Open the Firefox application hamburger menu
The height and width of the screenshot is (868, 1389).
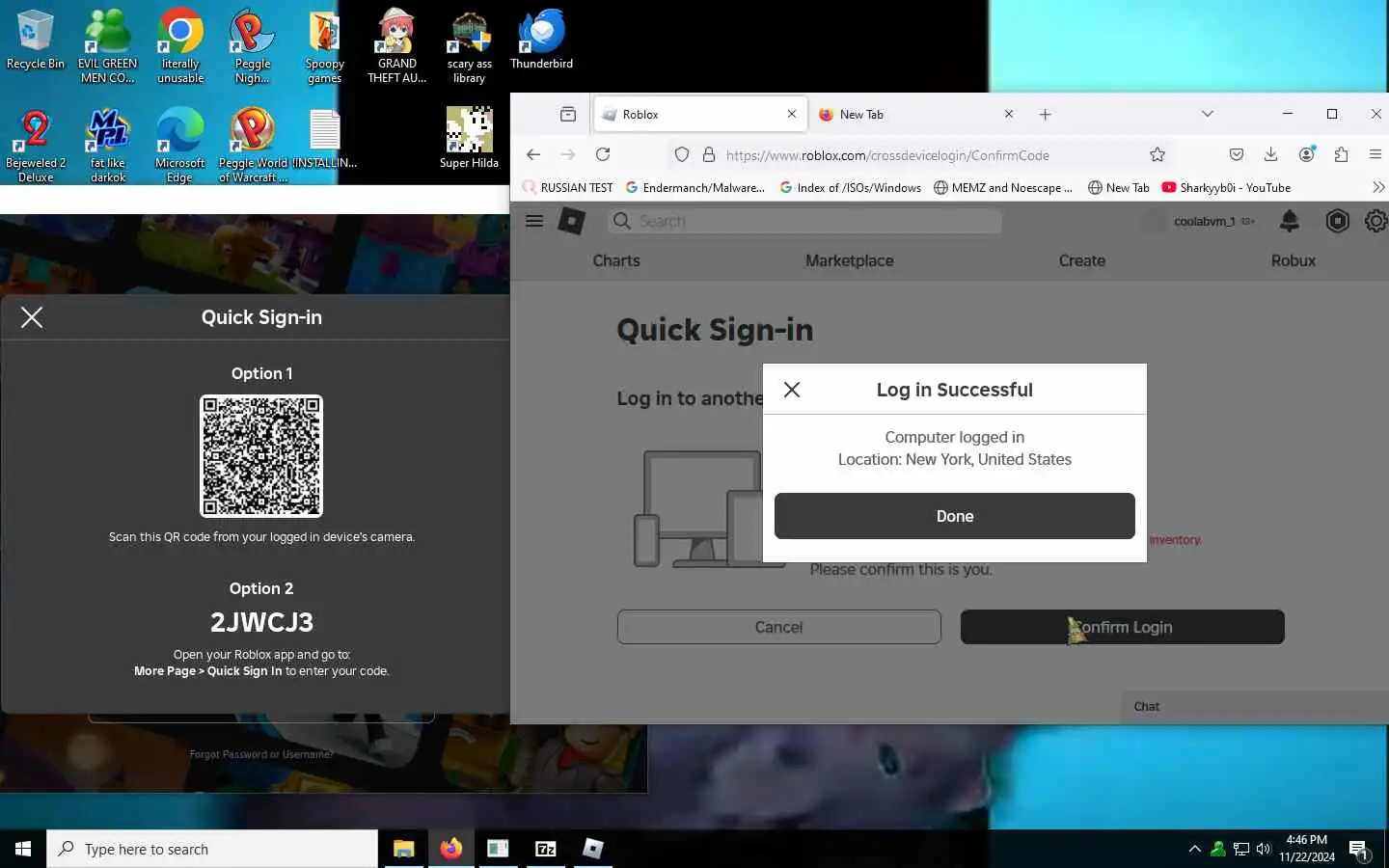1375,154
